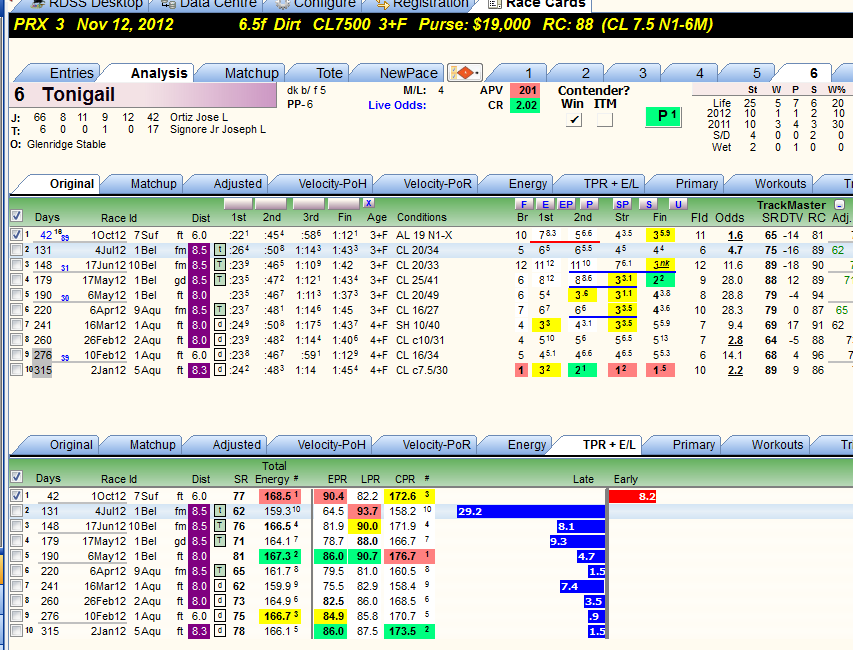The height and width of the screenshot is (650, 853).
Task: Click the T marker in 17Jun12 TPR row
Action: pyautogui.click(x=219, y=526)
